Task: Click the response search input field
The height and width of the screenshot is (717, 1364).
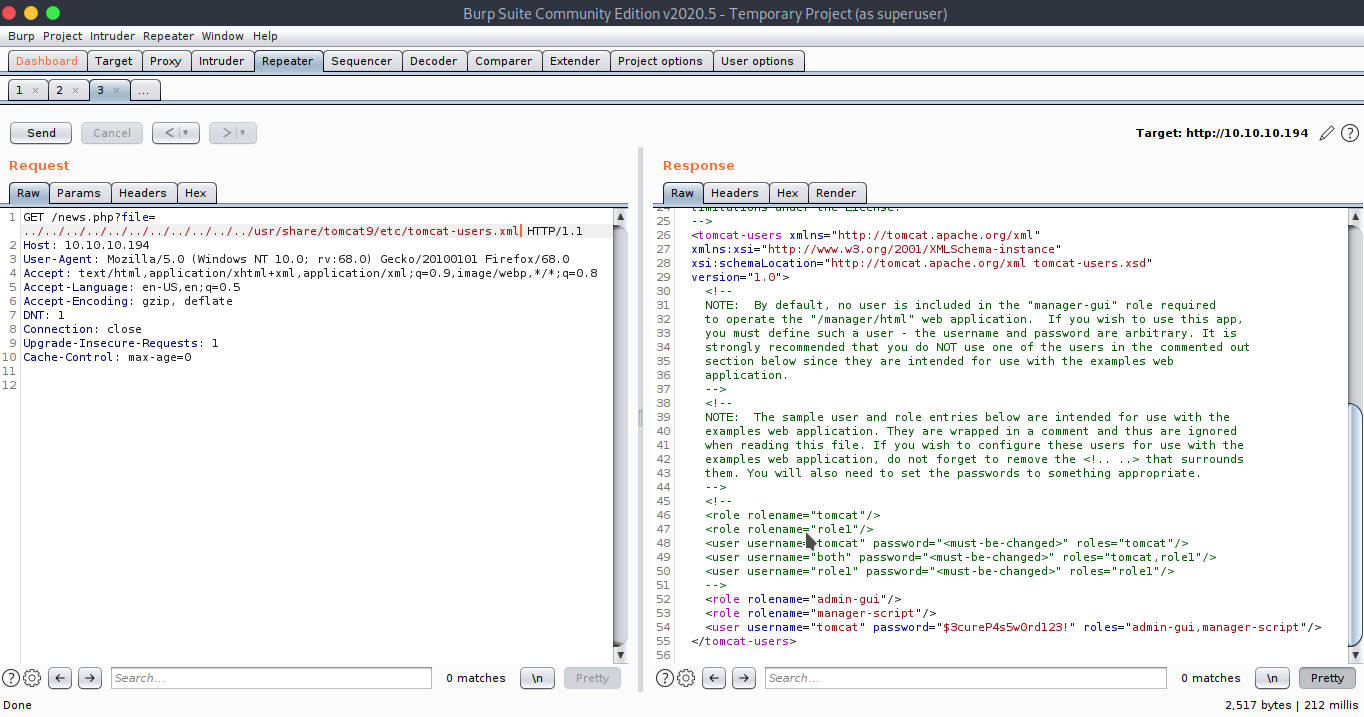Action: 965,678
